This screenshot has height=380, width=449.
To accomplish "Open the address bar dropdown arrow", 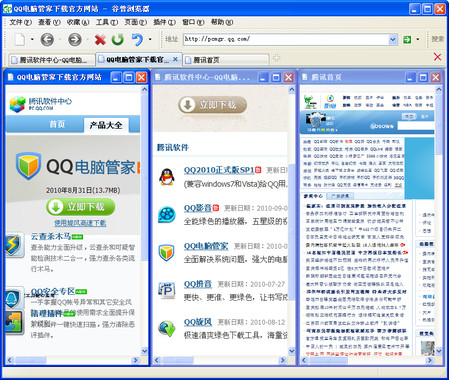I will pos(393,40).
